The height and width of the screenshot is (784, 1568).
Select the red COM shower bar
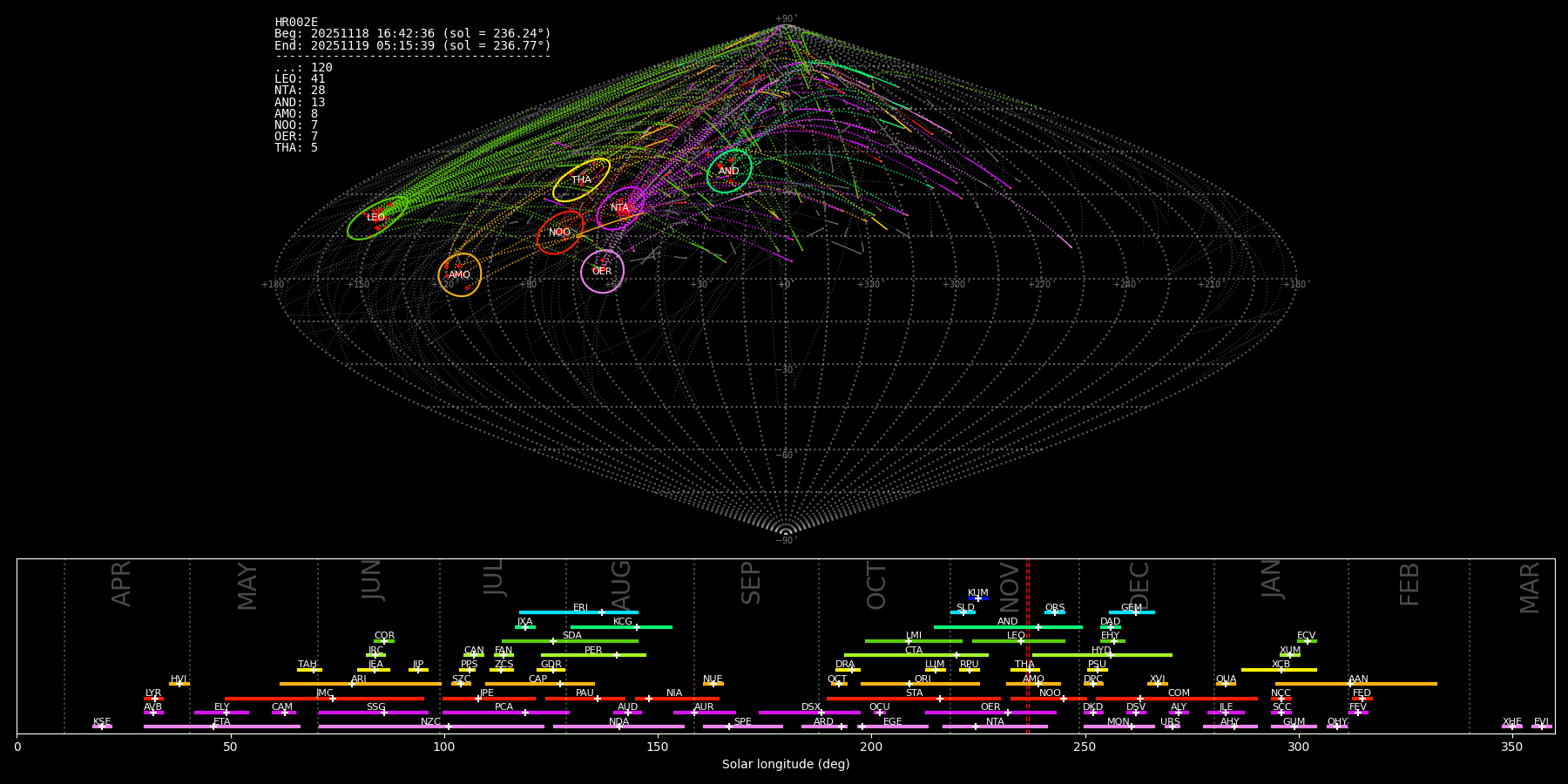click(1178, 698)
